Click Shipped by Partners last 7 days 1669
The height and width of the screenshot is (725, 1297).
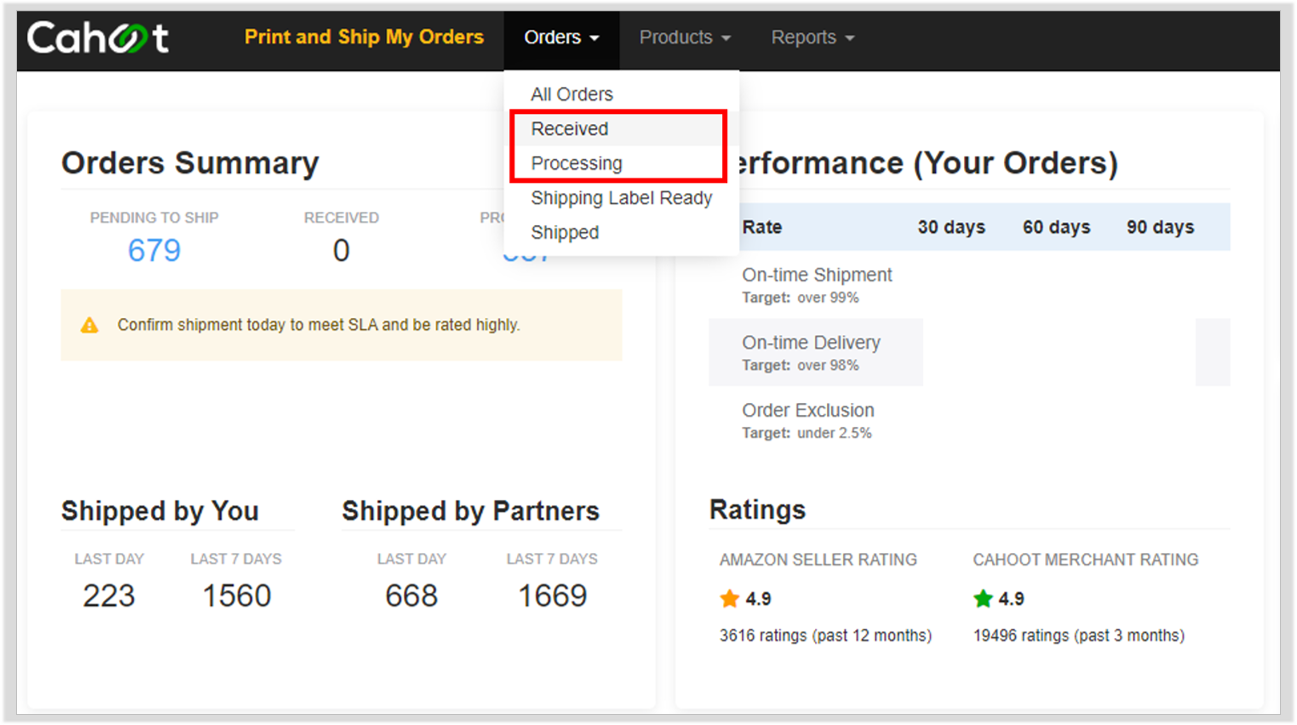click(x=552, y=596)
